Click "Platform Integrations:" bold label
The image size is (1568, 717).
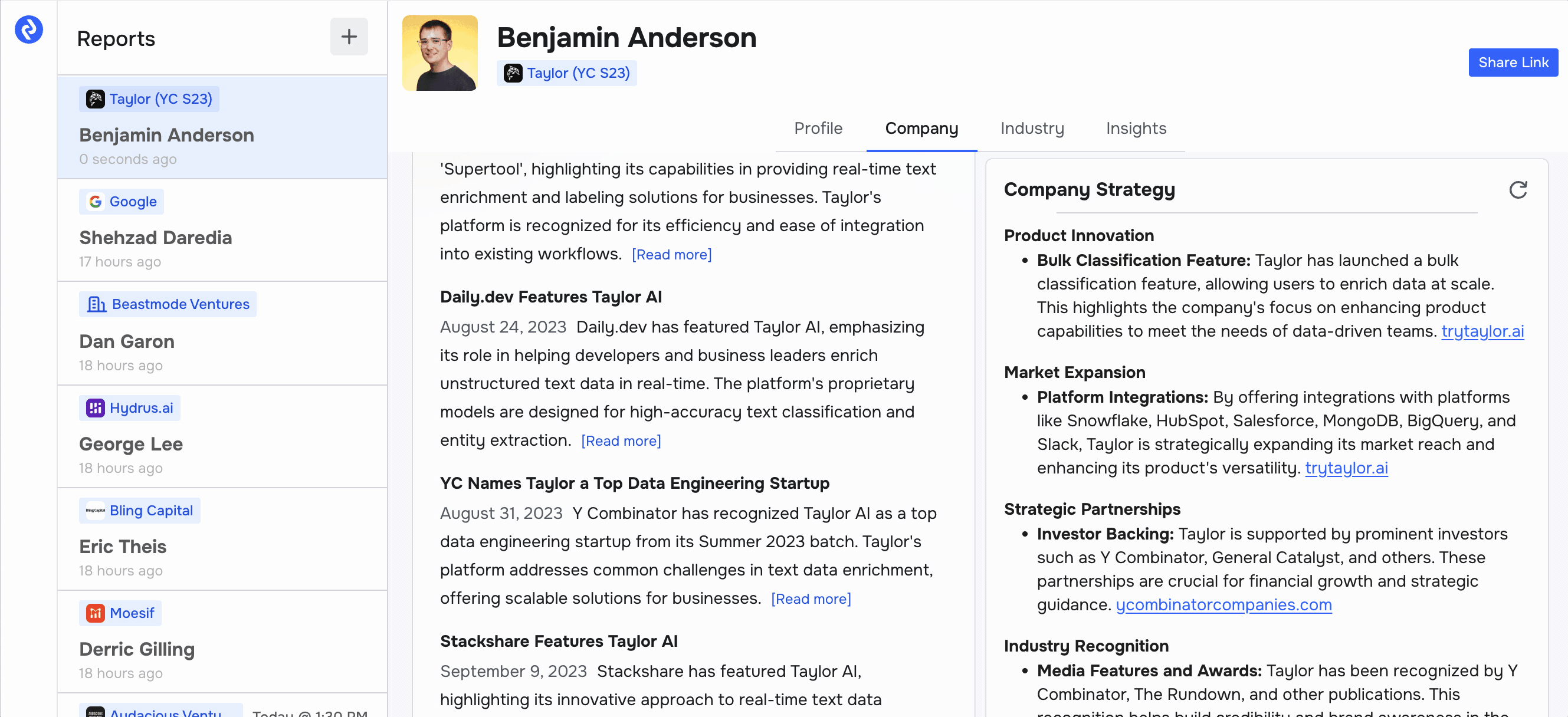pos(1122,397)
